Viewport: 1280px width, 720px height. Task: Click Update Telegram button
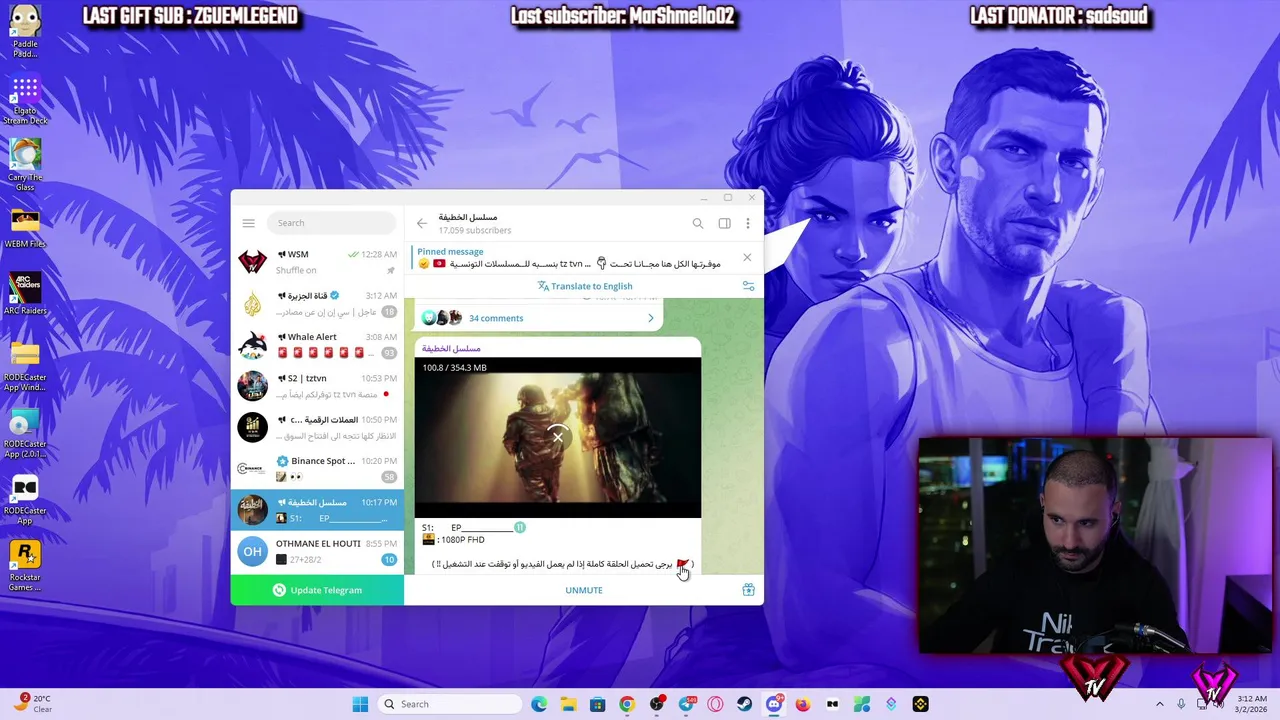(x=317, y=590)
